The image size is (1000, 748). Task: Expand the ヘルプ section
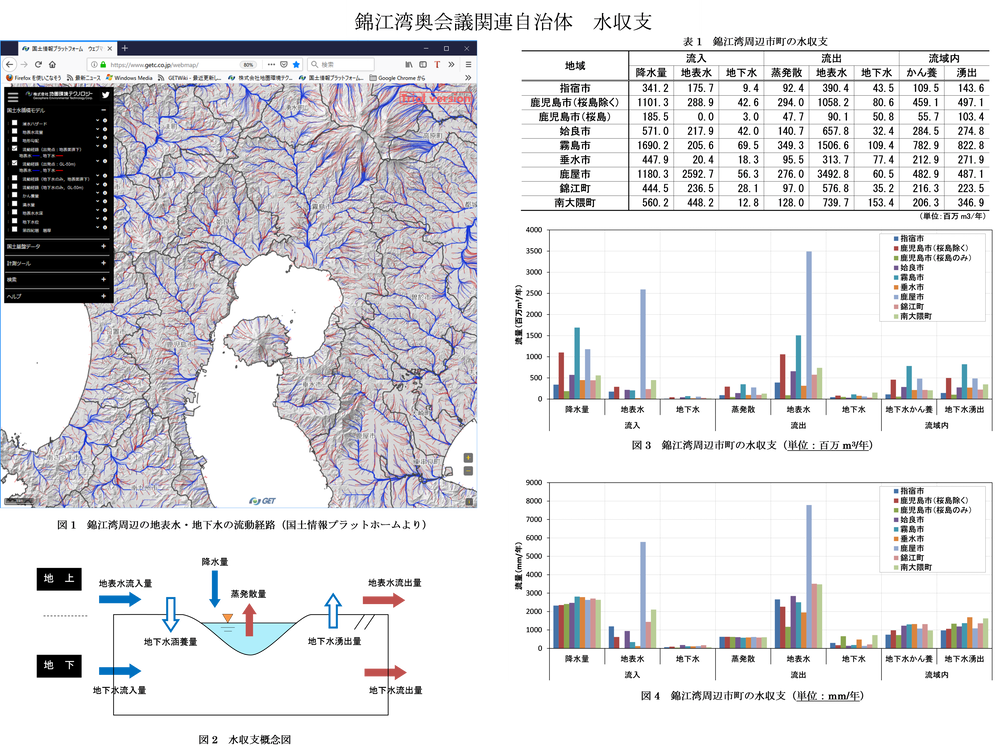(x=103, y=296)
